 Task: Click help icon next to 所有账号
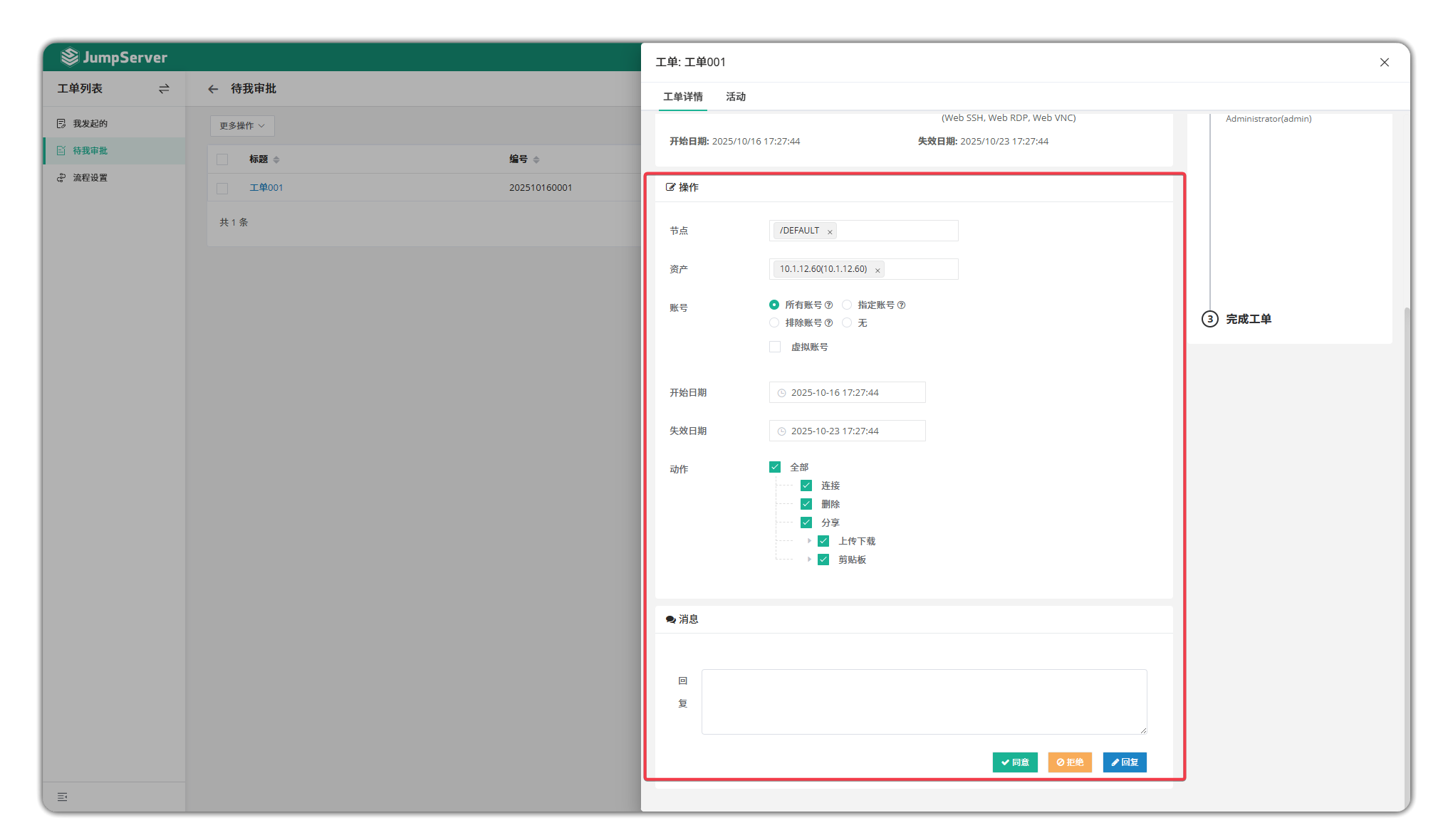[828, 305]
